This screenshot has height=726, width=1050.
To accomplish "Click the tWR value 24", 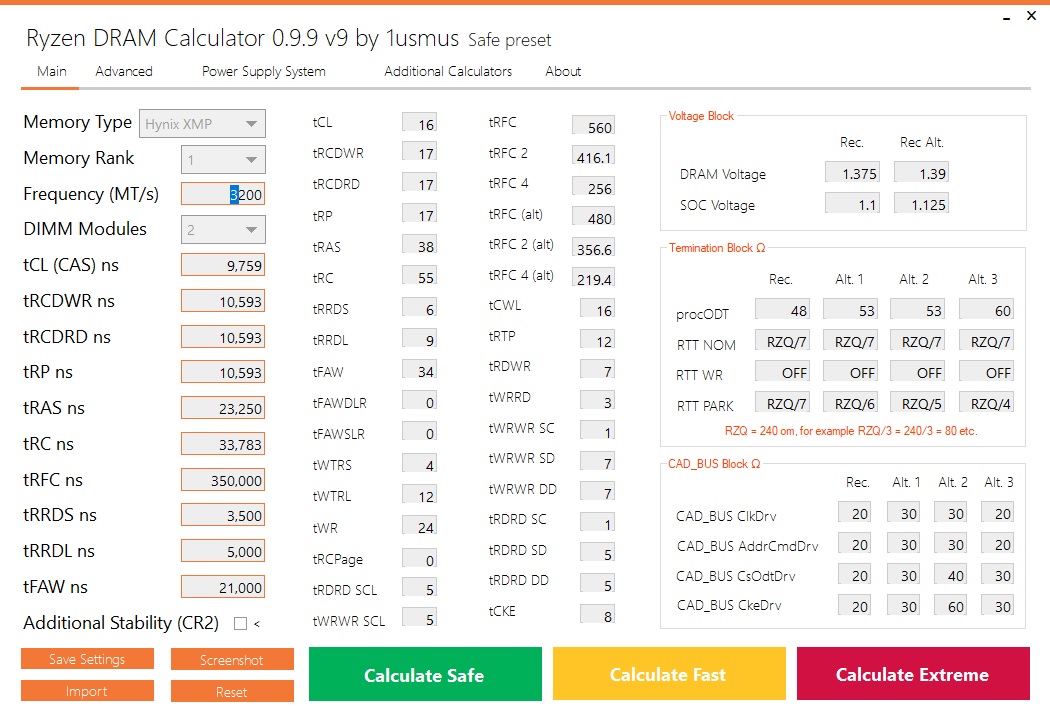I will pos(419,527).
